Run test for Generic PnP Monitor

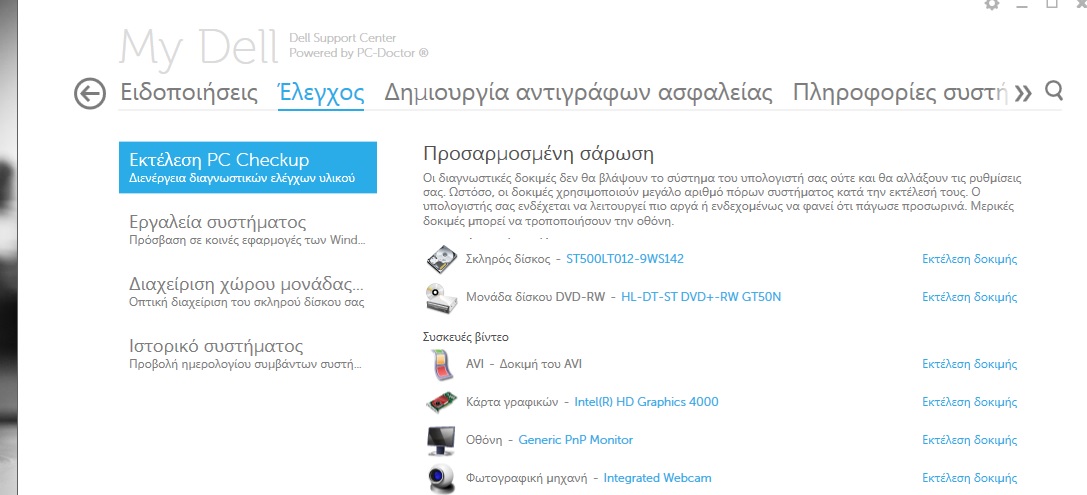point(969,440)
